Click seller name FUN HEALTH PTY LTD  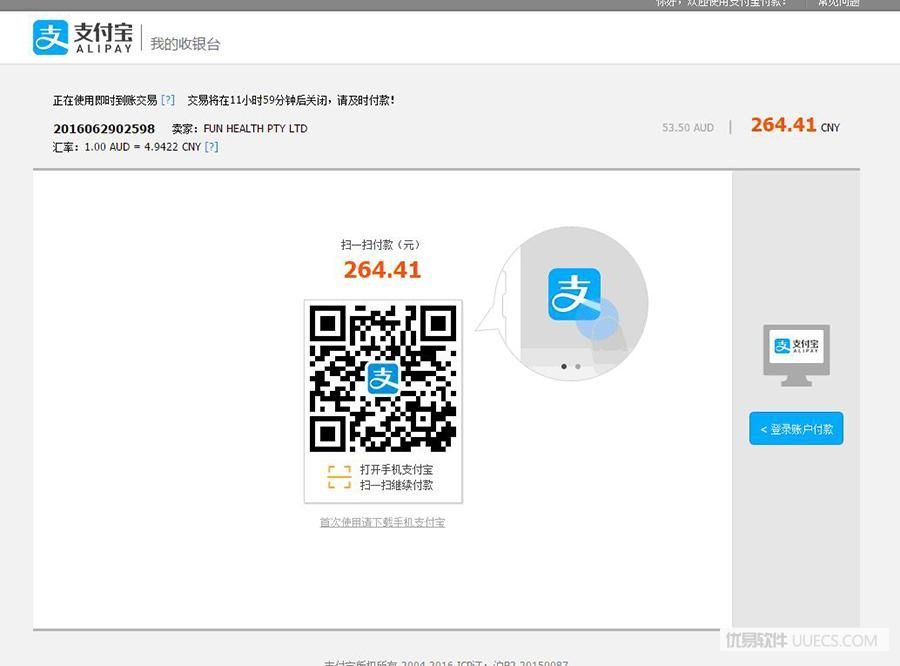tap(255, 129)
